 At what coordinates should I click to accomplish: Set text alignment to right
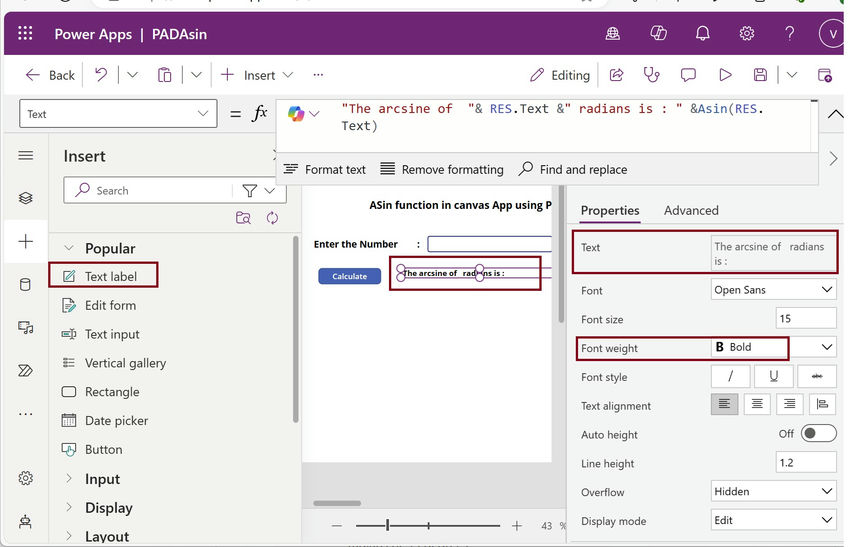[789, 404]
